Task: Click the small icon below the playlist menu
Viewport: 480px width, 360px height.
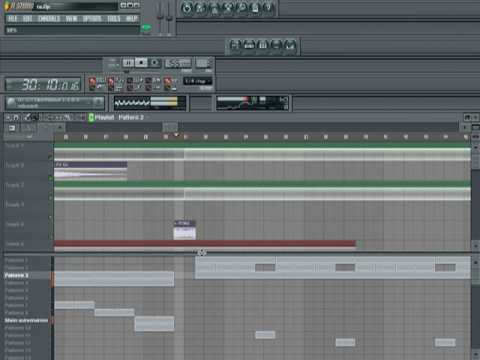Action: 12,128
